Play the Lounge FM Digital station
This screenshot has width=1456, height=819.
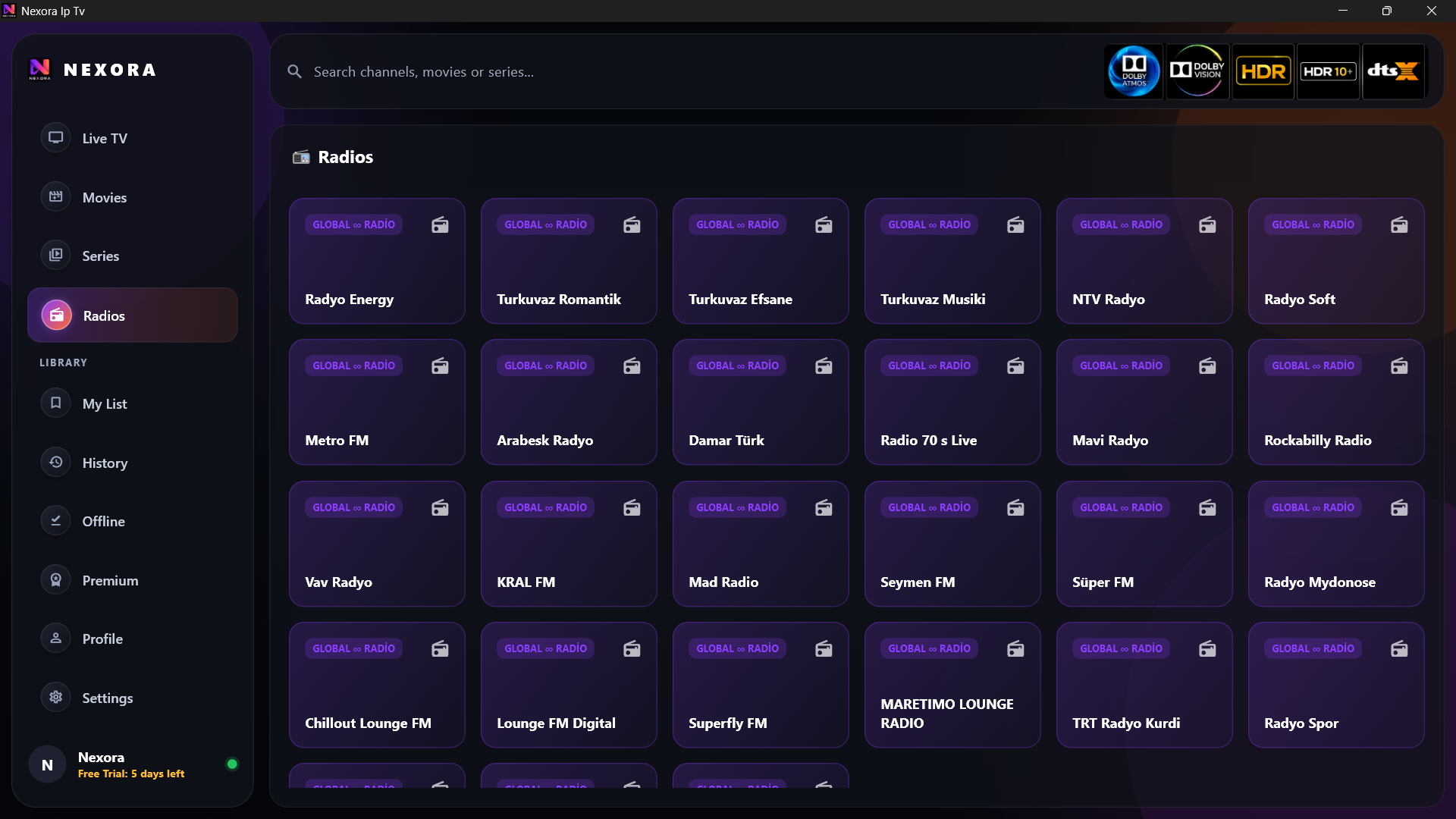[569, 685]
